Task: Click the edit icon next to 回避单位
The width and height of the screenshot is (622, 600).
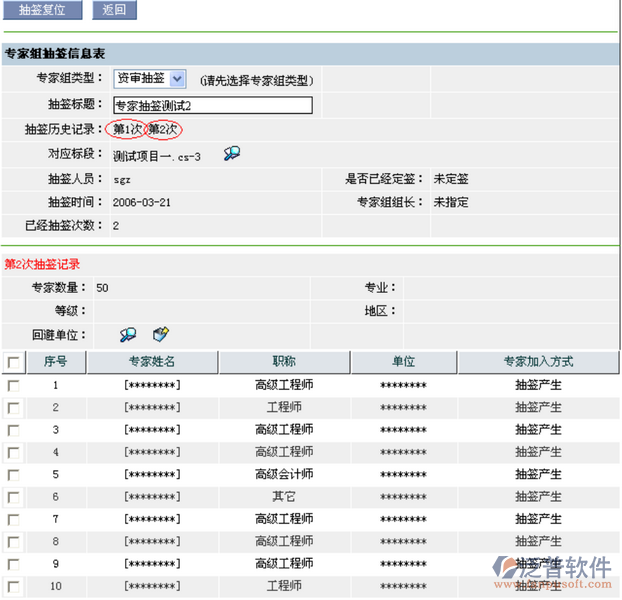Action: (x=161, y=335)
